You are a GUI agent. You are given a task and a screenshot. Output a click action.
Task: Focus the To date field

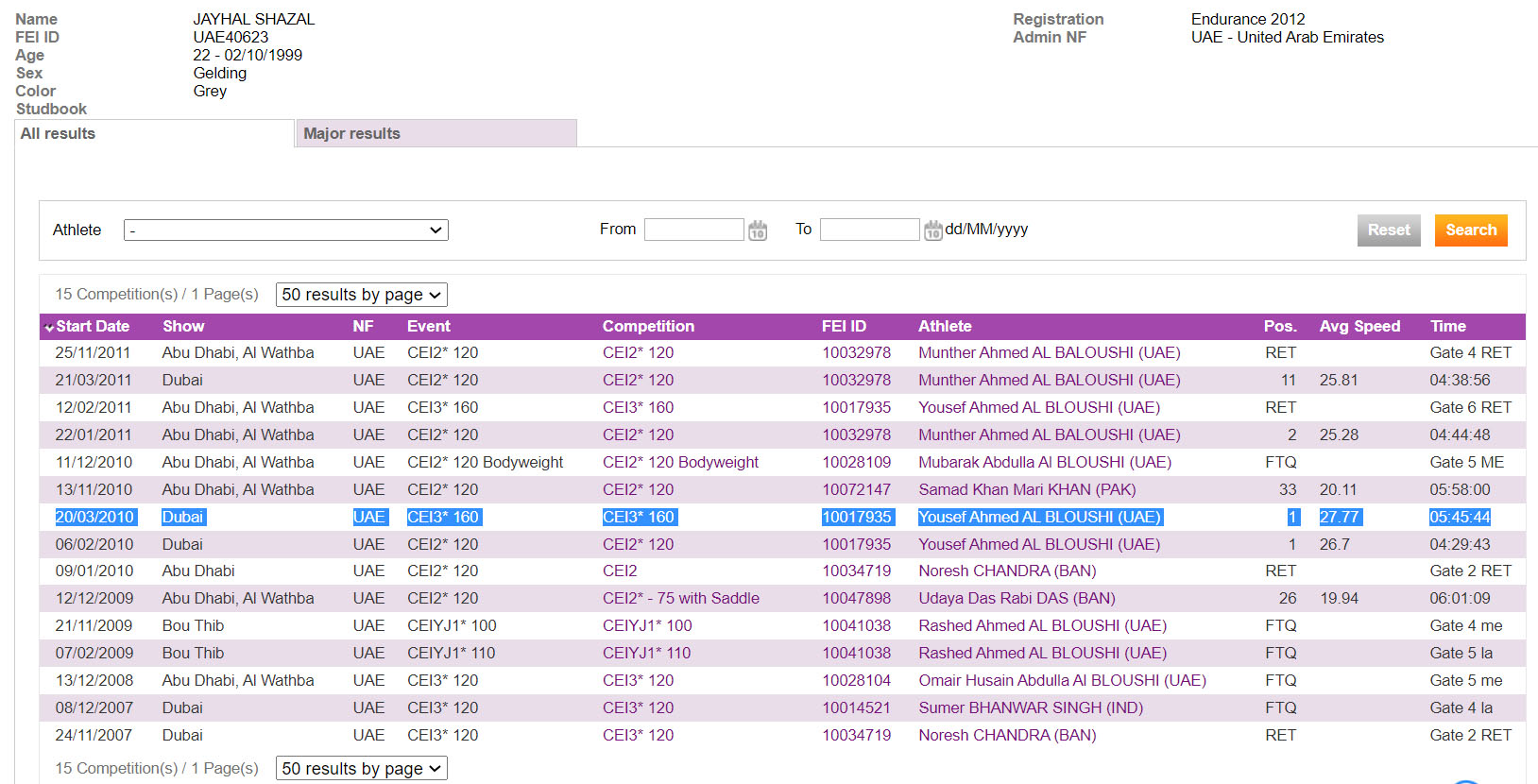pyautogui.click(x=869, y=230)
